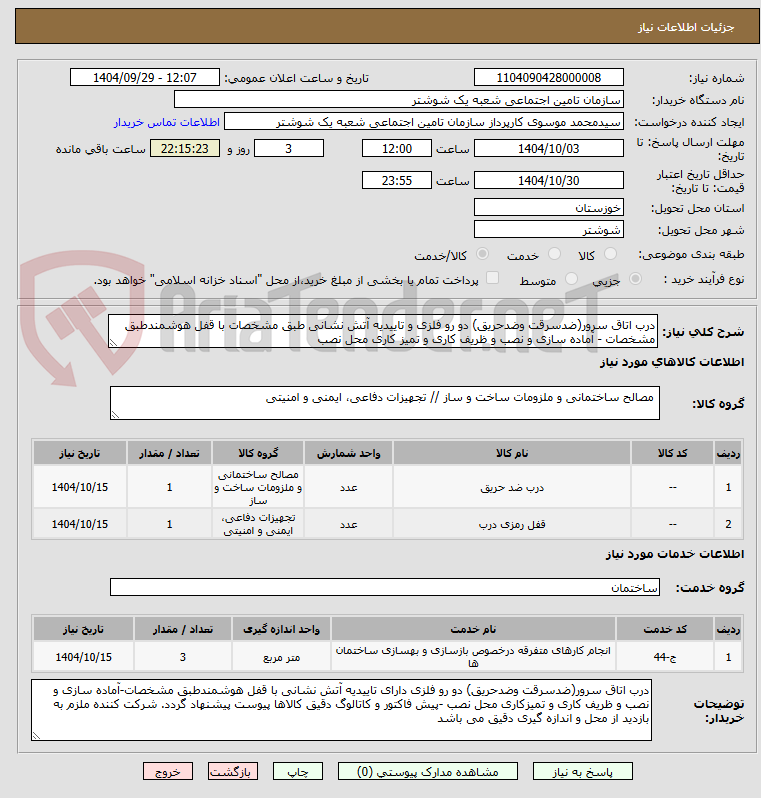Click the واحد اندازه گیری column header
Image resolution: width=761 pixels, height=798 pixels.
coord(281,629)
